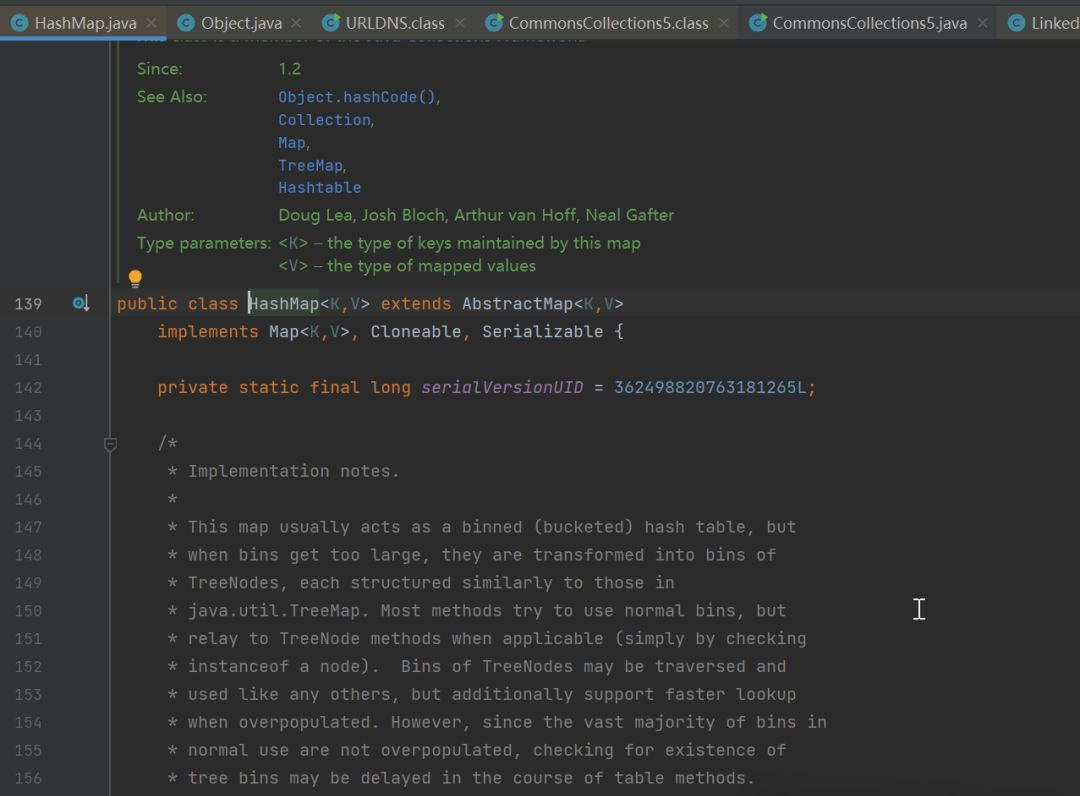Collapse the comment block at line 144
The width and height of the screenshot is (1080, 796).
coord(110,444)
